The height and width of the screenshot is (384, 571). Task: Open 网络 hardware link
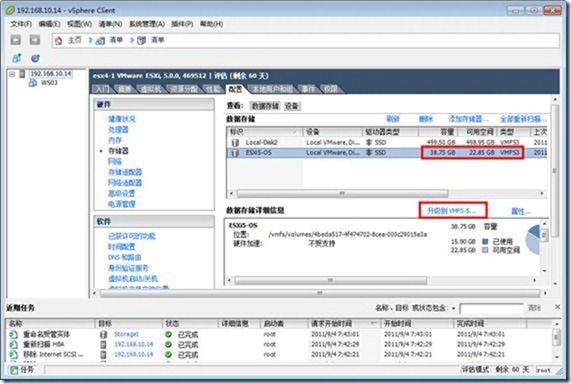coord(115,161)
